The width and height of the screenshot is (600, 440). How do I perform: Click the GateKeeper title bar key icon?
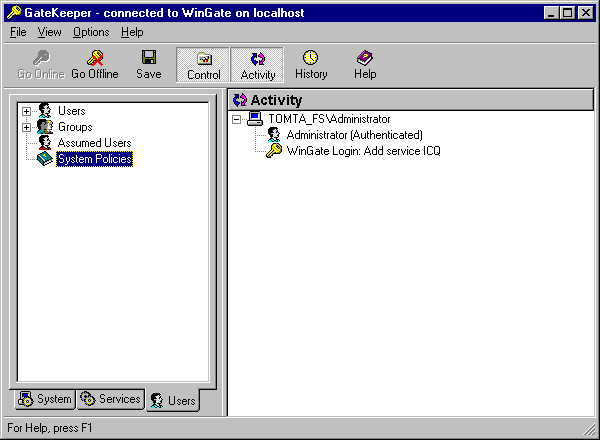14,13
